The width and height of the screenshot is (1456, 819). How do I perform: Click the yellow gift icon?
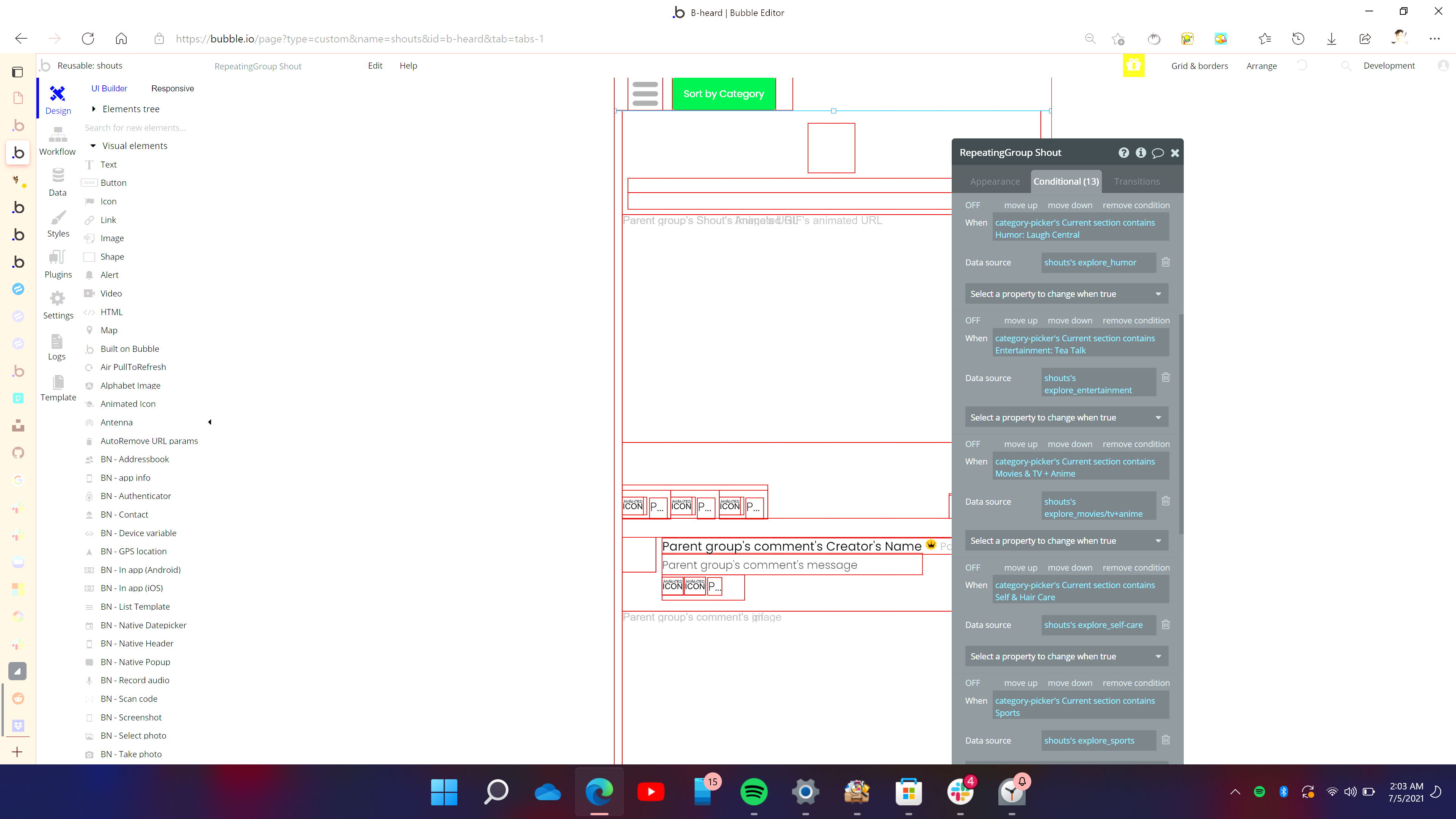pyautogui.click(x=1133, y=66)
